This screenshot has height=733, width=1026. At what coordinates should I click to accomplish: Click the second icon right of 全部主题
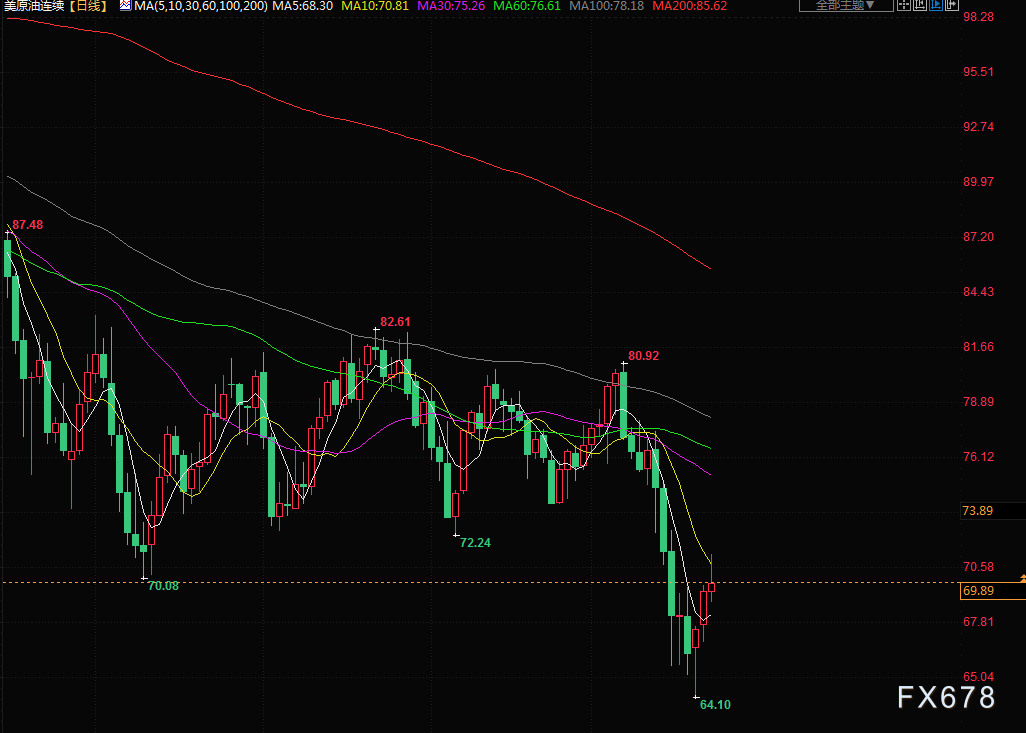click(919, 6)
